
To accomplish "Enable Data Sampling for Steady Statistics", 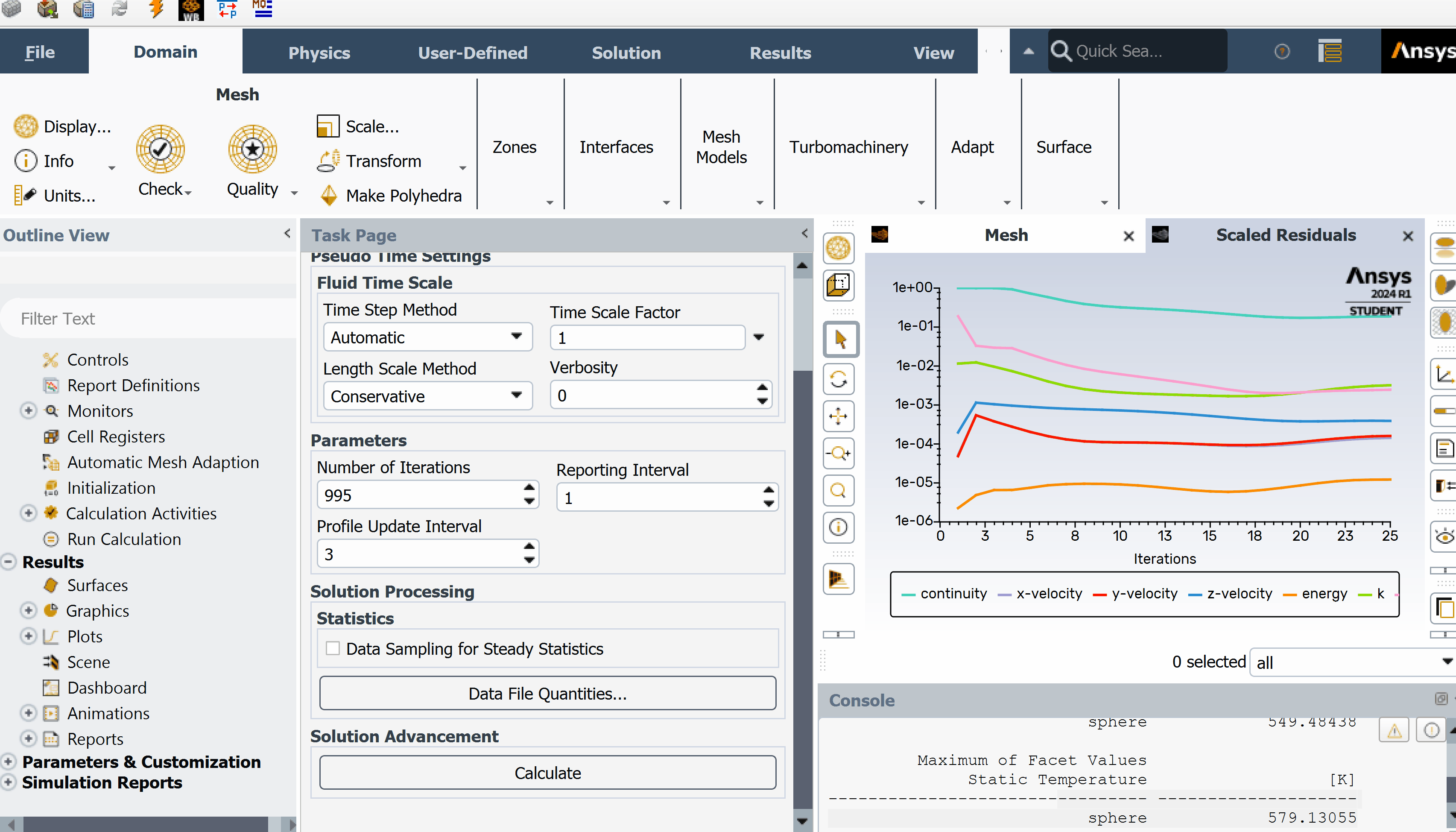I will coord(333,648).
